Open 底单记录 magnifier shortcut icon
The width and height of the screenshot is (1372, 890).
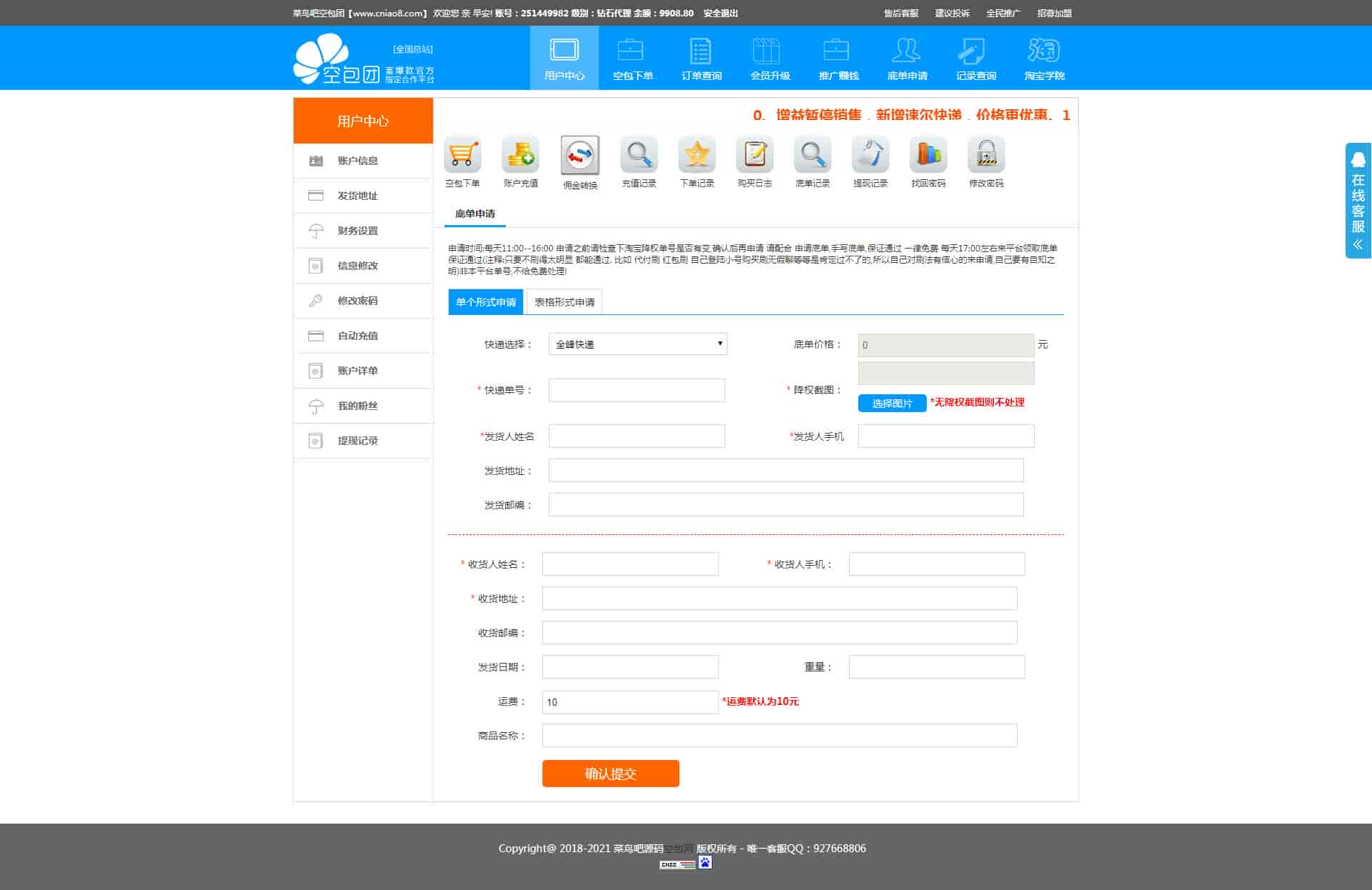(x=812, y=154)
